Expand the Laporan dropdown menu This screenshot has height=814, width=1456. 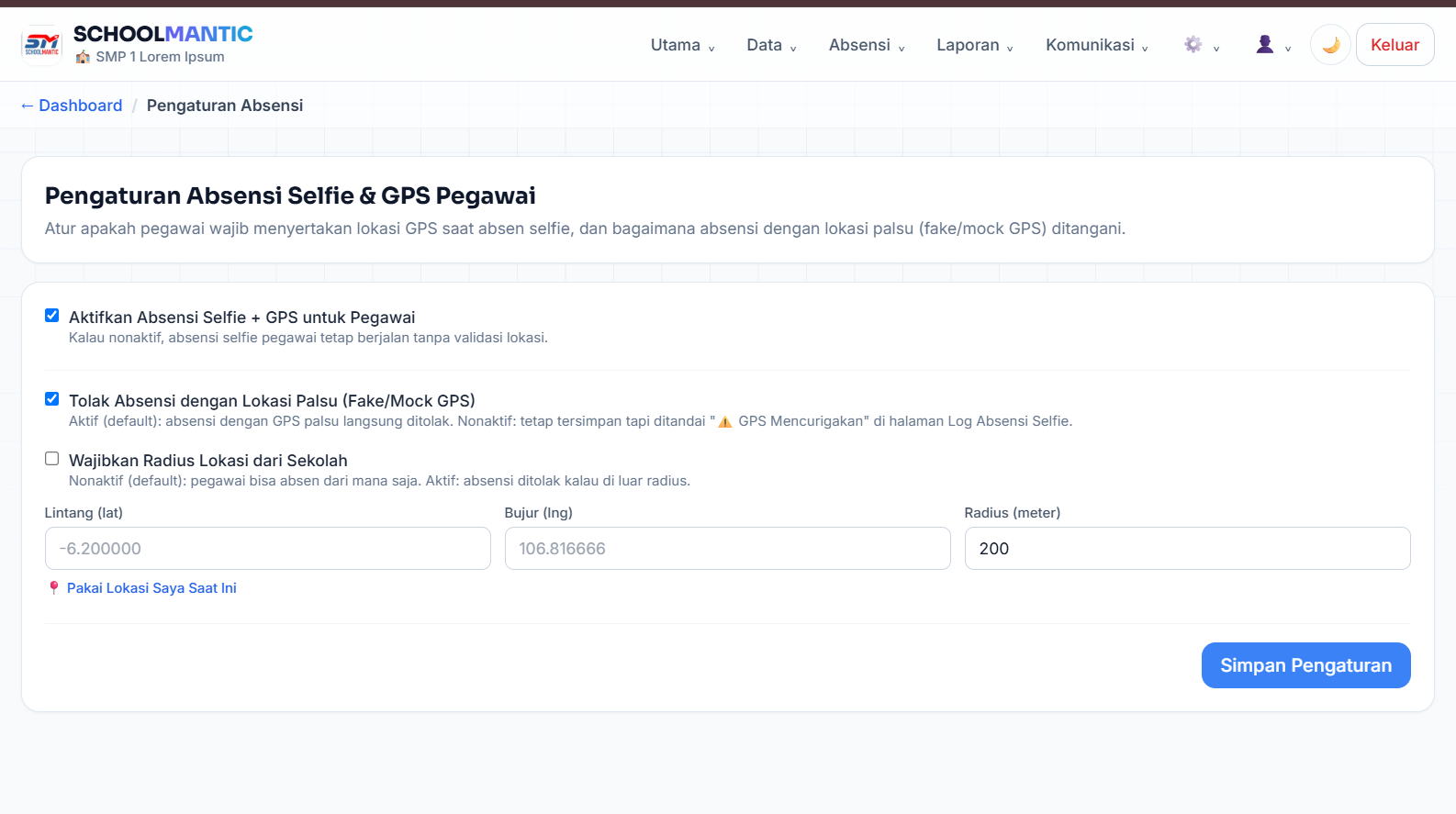point(975,45)
